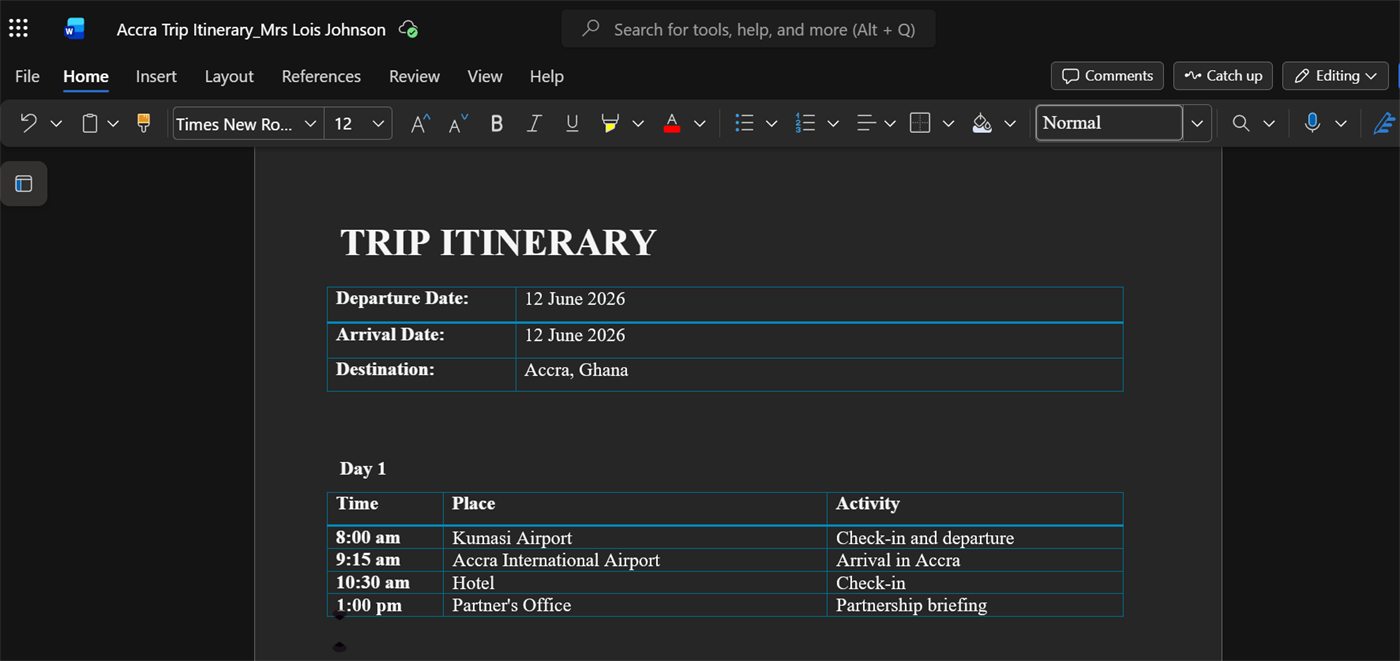This screenshot has height=661, width=1400.
Task: Apply the text highlight color marker
Action: pos(609,123)
